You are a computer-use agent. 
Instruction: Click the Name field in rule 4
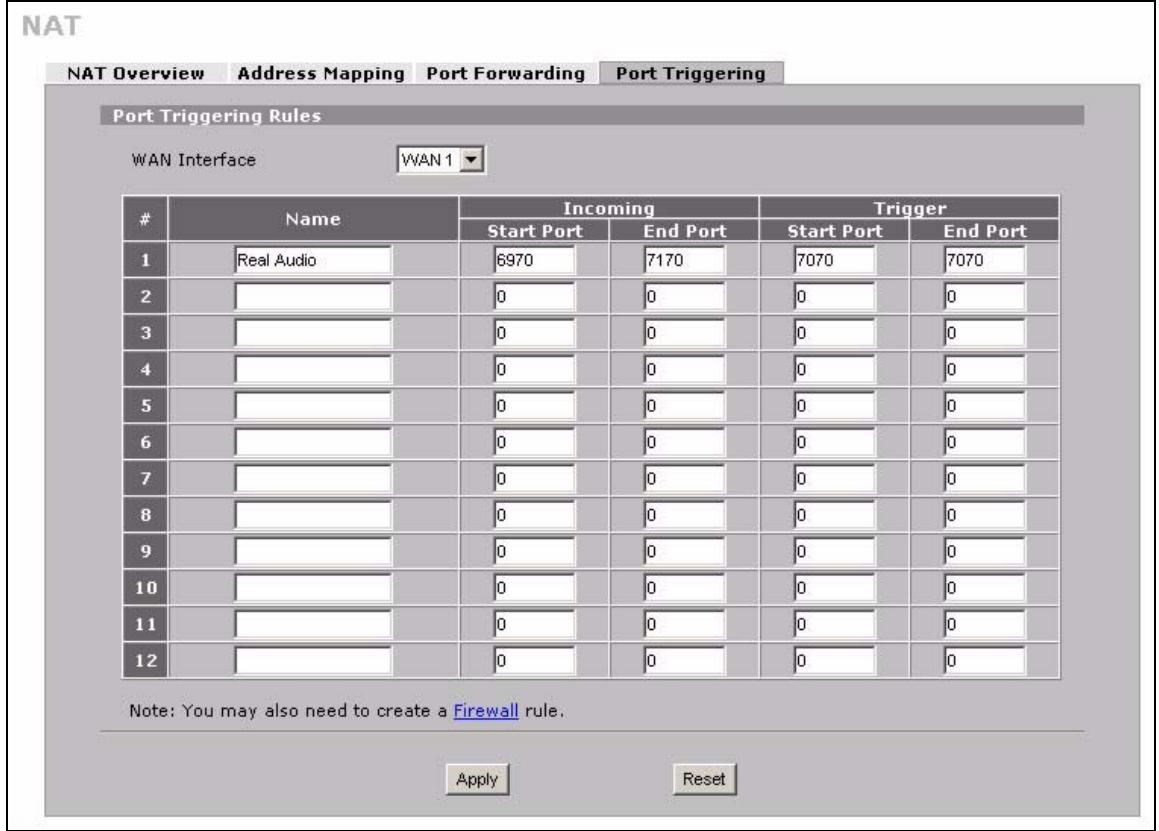(313, 369)
